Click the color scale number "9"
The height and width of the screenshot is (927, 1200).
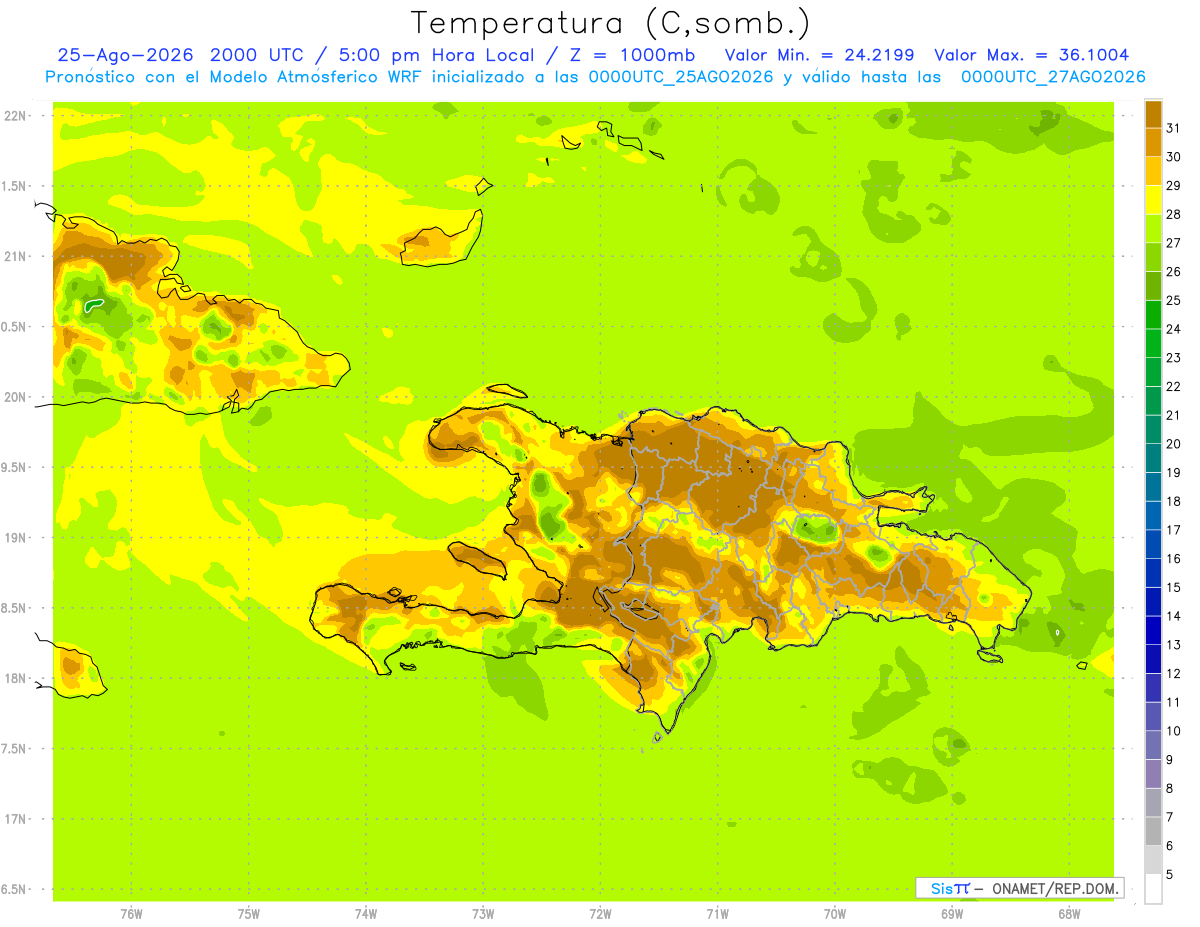click(1170, 760)
